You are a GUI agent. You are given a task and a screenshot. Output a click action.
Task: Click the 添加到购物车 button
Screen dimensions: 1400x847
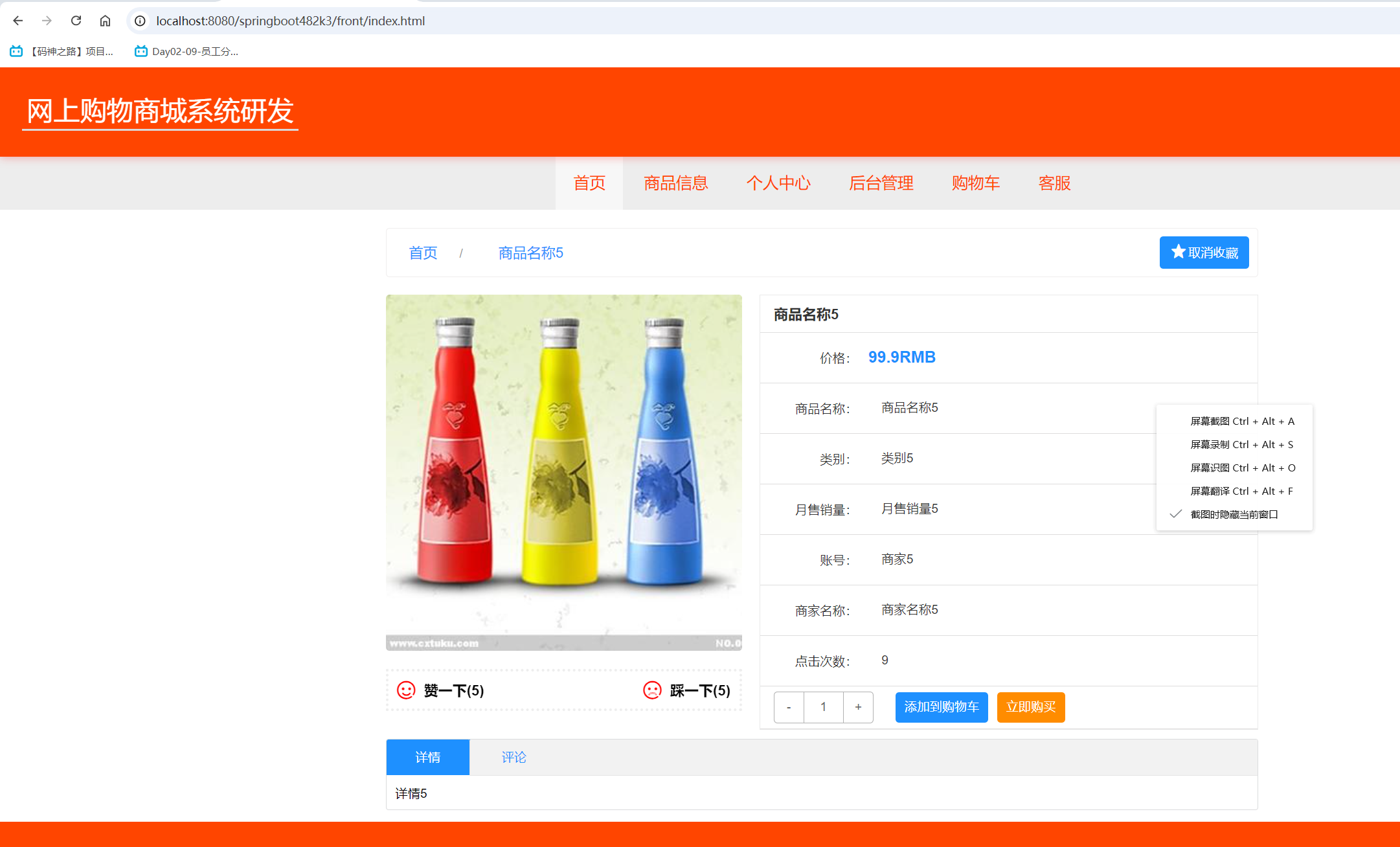(x=941, y=707)
